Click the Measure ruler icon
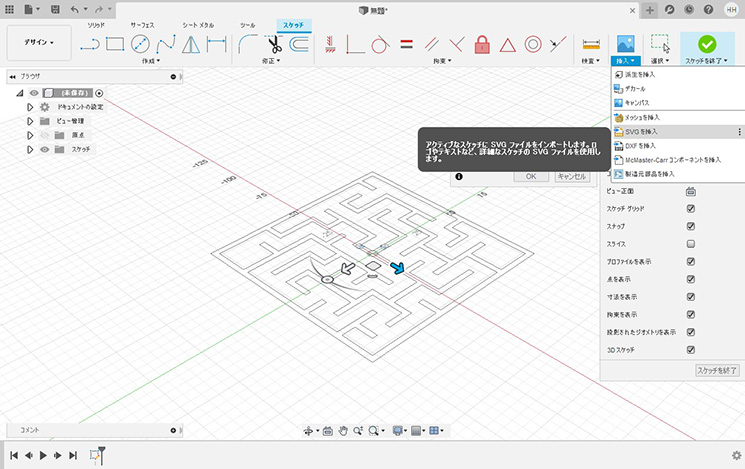745x469 pixels. pyautogui.click(x=591, y=44)
